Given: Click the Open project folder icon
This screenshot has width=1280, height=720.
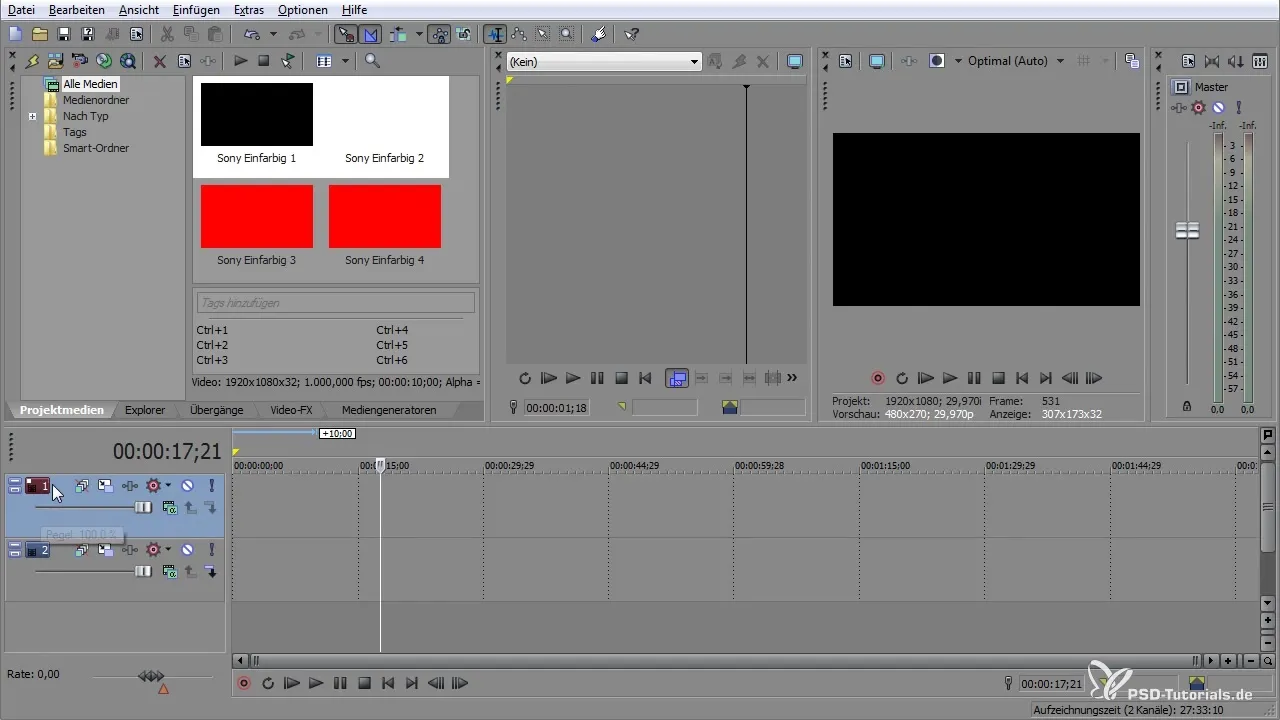Looking at the screenshot, I should tap(40, 34).
